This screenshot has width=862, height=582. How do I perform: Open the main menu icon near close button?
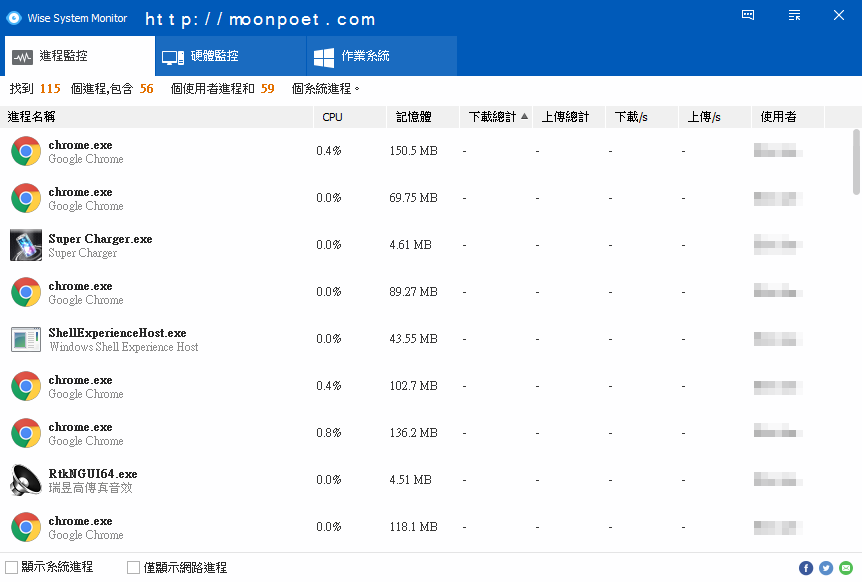tap(794, 15)
